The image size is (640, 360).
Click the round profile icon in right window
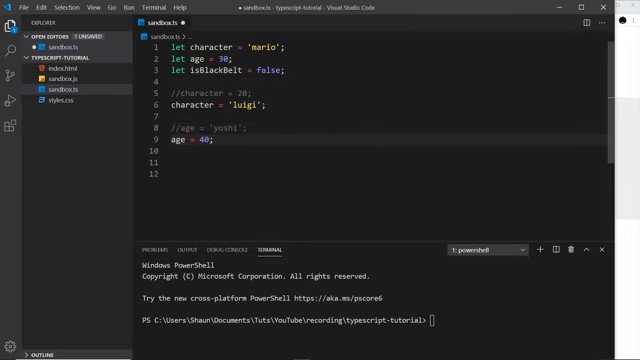click(622, 20)
